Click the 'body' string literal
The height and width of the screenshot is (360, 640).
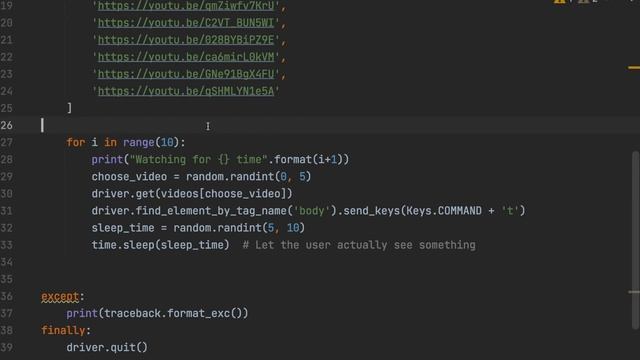pos(311,211)
